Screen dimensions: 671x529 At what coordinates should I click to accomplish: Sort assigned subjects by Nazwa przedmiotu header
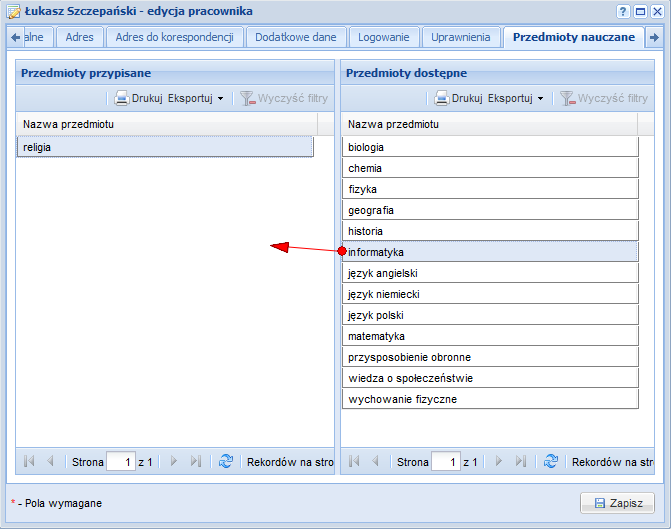tap(167, 125)
